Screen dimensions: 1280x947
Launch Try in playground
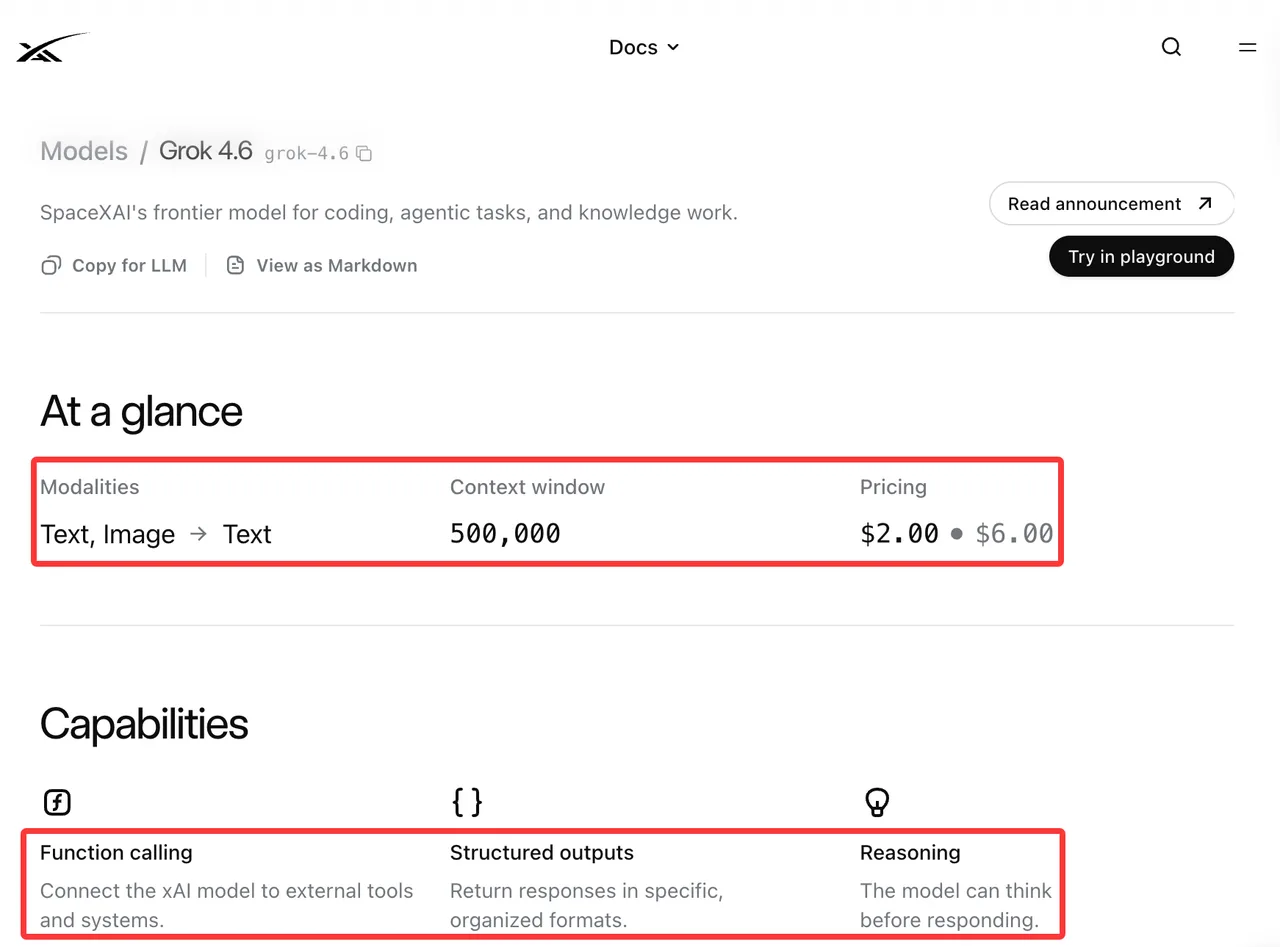[x=1141, y=257]
